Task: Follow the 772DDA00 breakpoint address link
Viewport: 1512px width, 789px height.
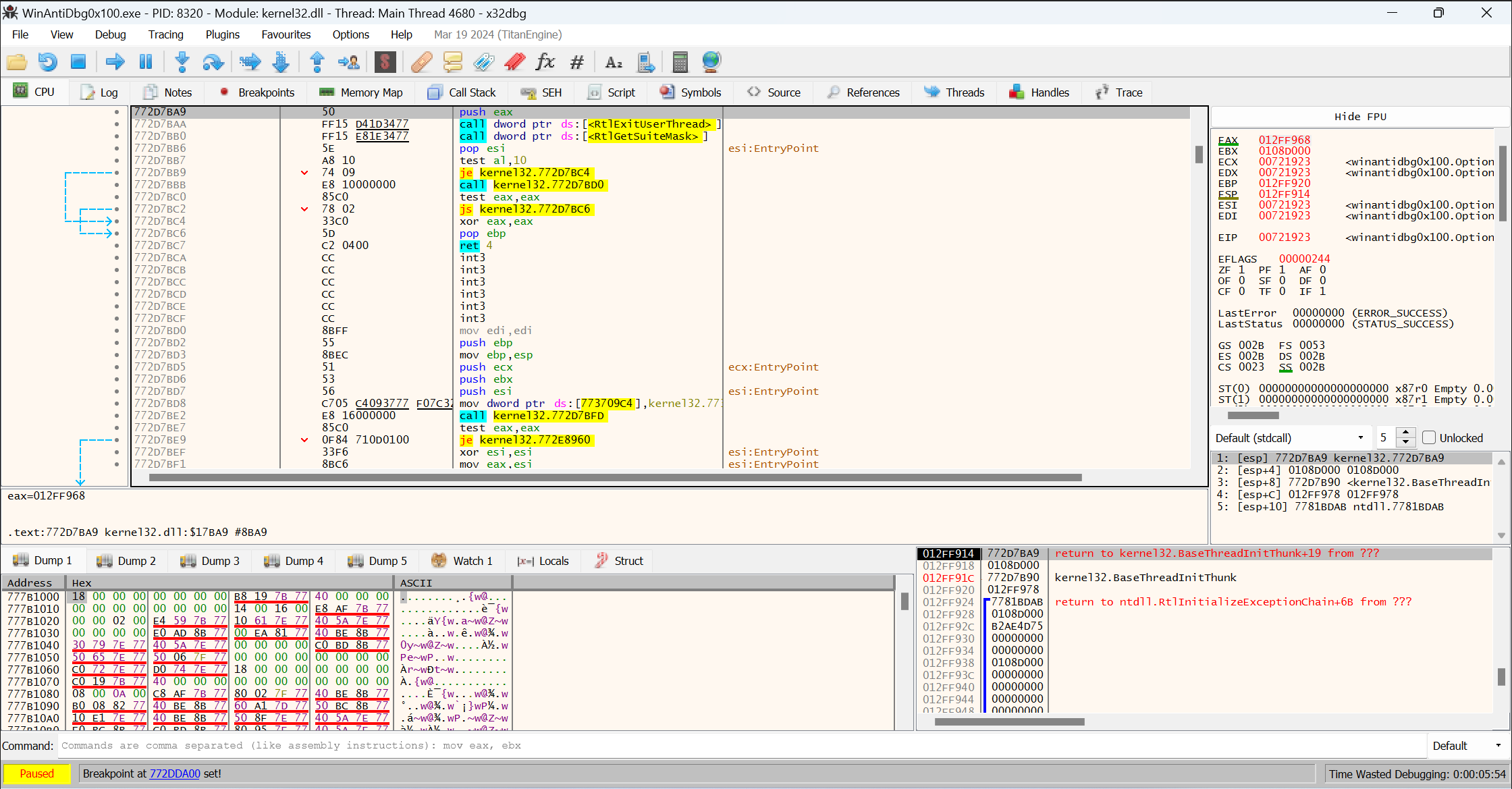Action: tap(175, 773)
